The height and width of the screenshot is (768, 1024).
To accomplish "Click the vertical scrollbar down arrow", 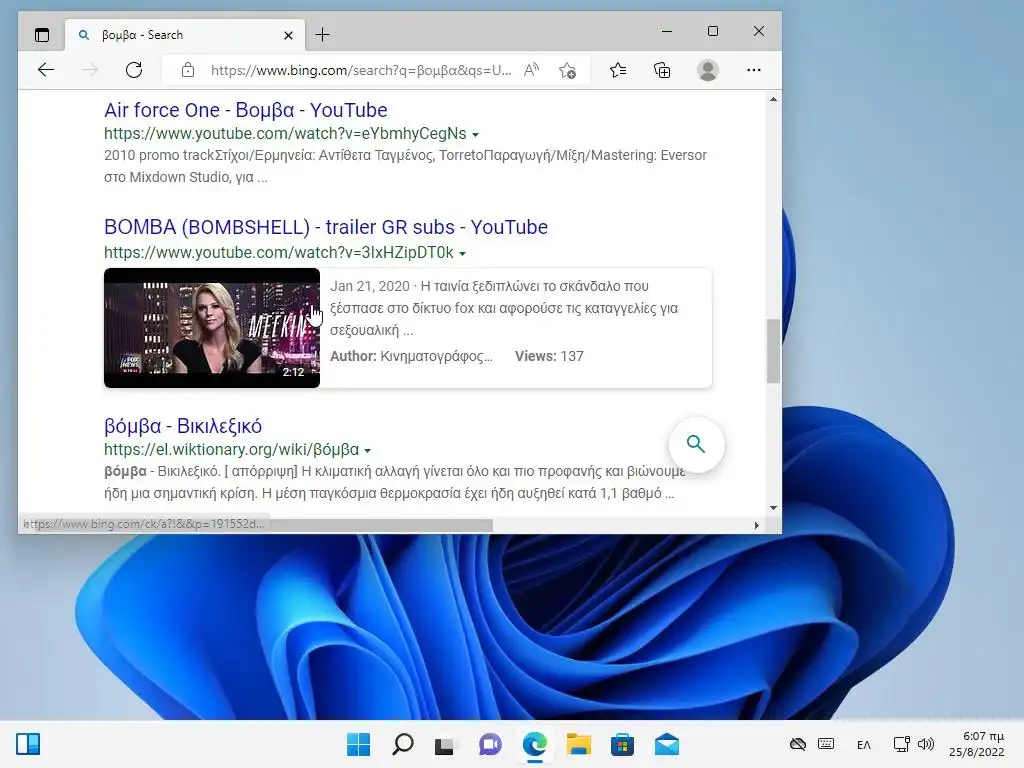I will point(773,507).
